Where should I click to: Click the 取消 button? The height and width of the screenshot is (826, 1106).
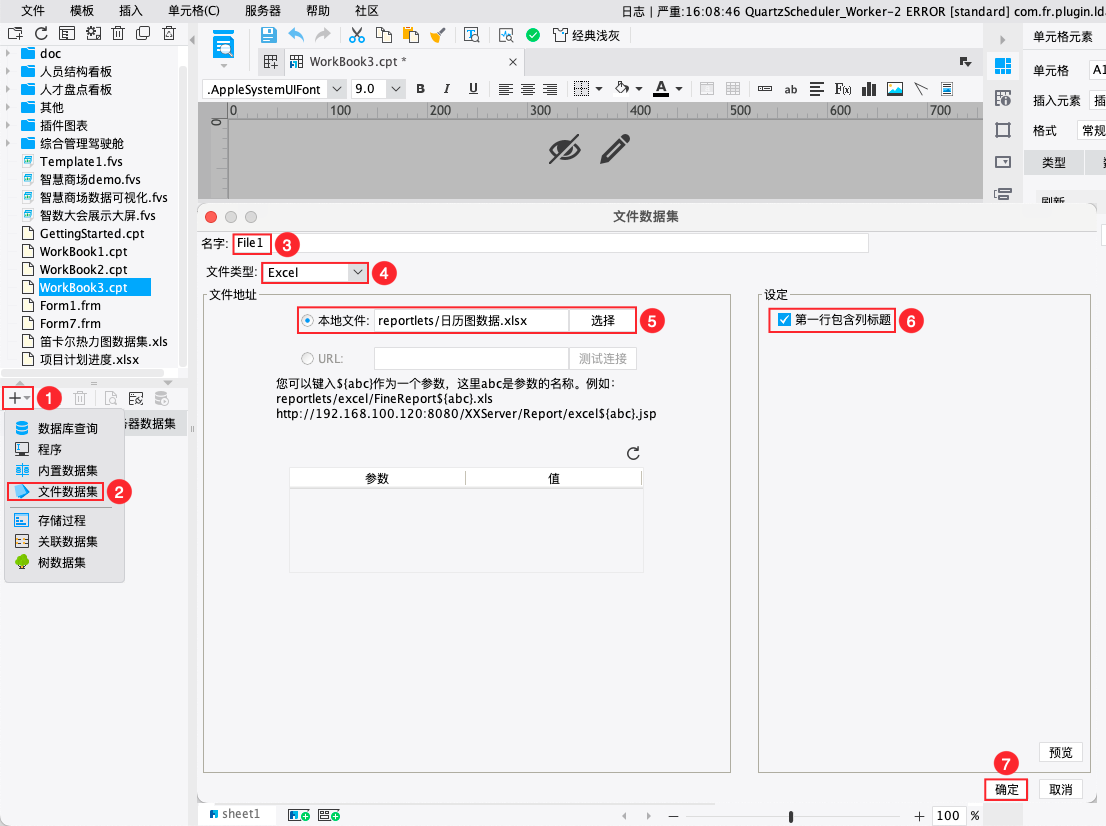coord(1060,789)
